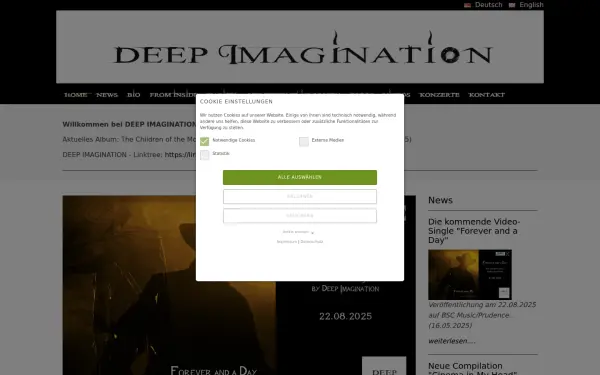
Task: Open the From Inside menu item
Action: [173, 95]
